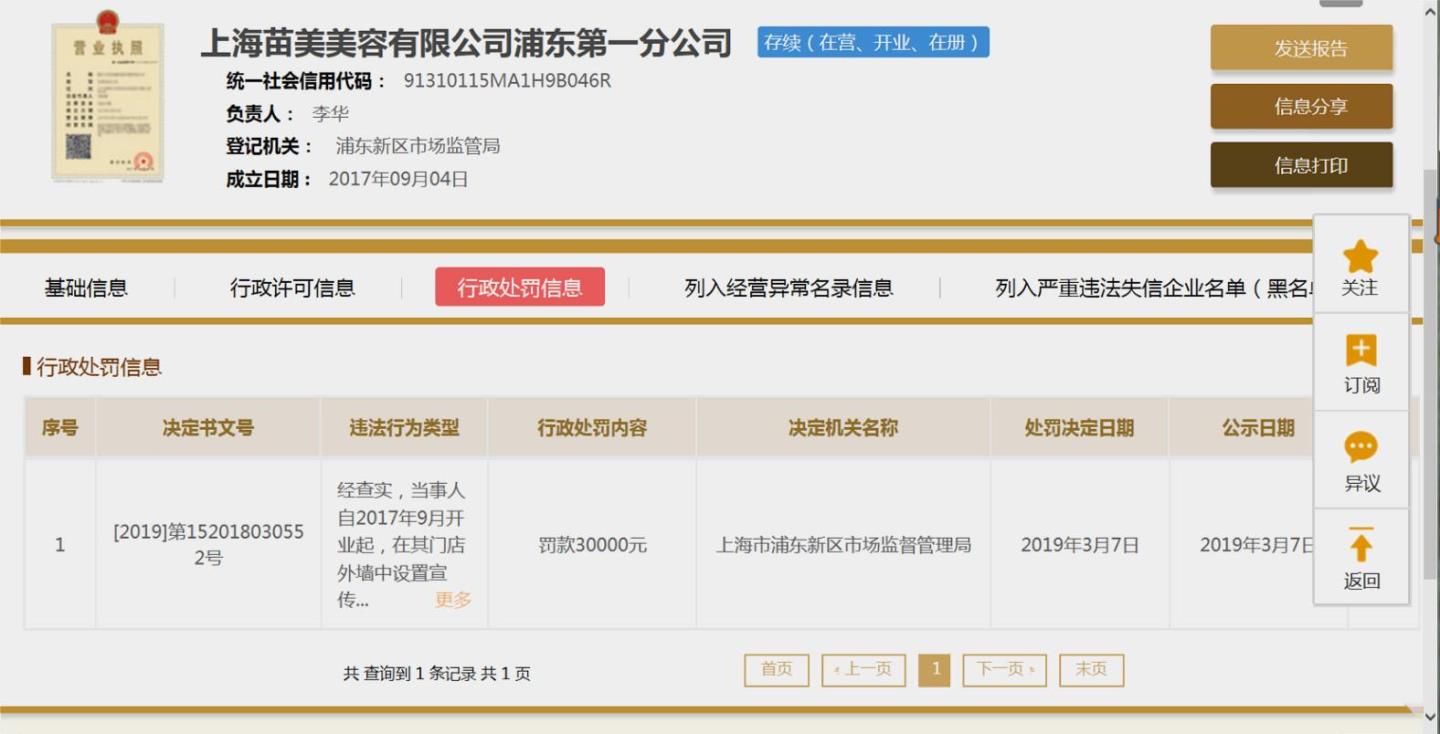Image resolution: width=1440 pixels, height=734 pixels.
Task: Click the 返回 up-arrow return icon
Action: click(x=1361, y=544)
